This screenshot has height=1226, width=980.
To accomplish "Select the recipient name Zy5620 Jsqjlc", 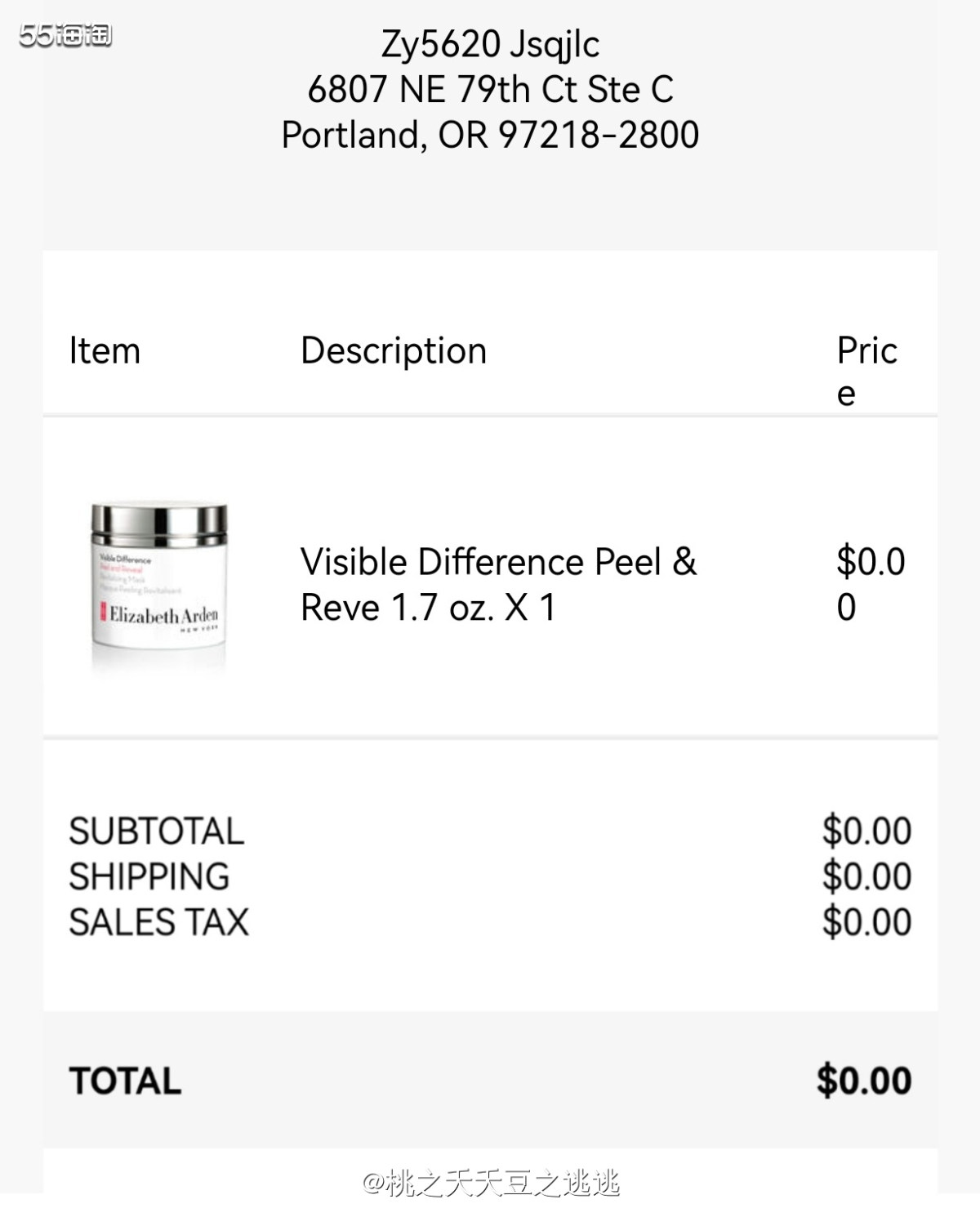I will coord(490,44).
